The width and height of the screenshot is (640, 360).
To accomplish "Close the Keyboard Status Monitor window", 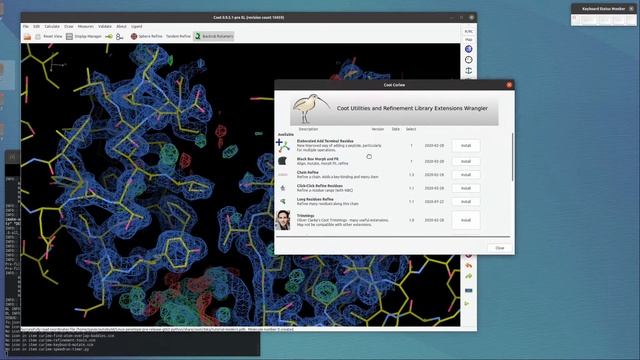I will (x=631, y=9).
